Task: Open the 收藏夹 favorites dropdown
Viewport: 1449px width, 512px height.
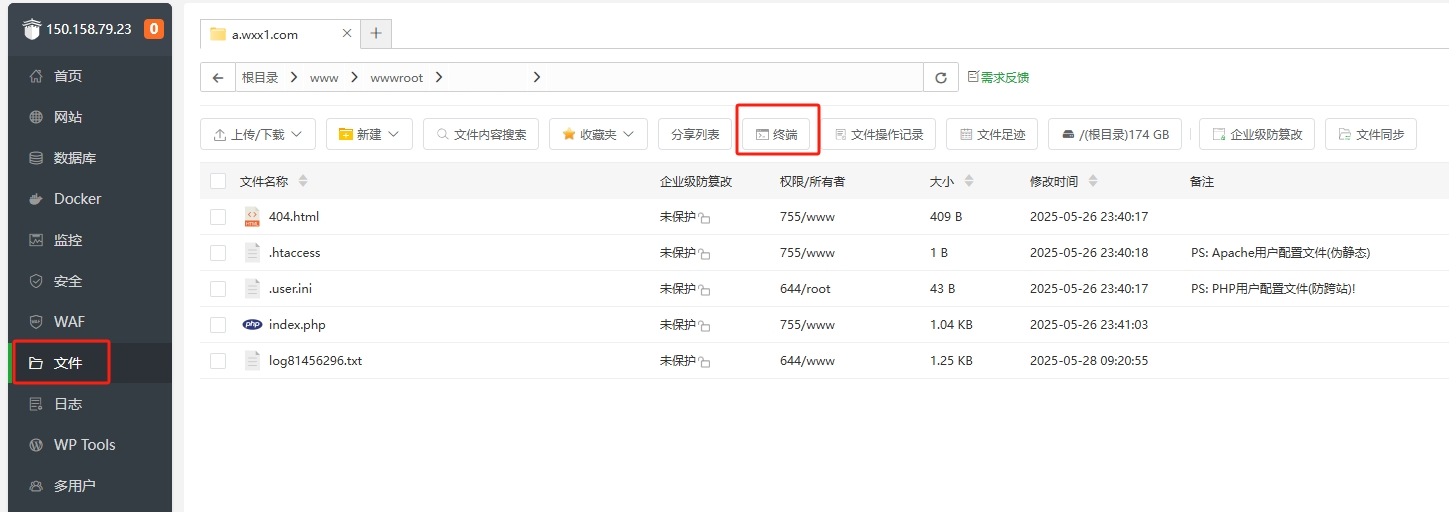Action: click(598, 135)
